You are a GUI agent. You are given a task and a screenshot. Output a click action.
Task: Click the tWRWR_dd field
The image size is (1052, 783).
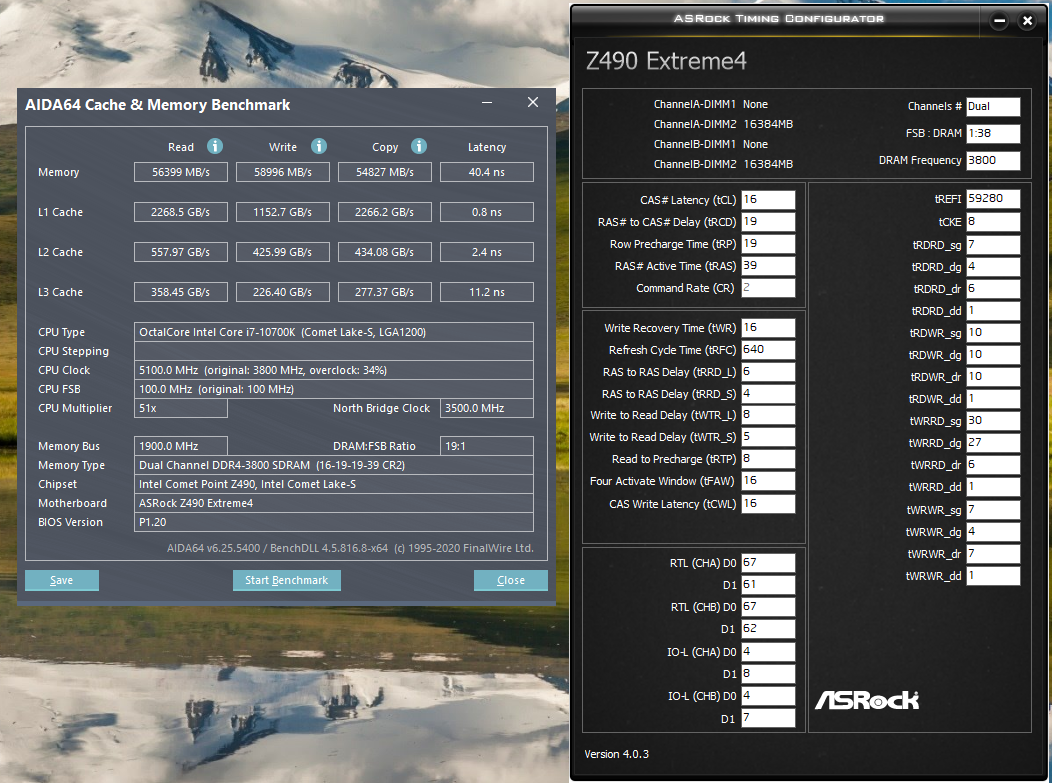click(x=993, y=576)
